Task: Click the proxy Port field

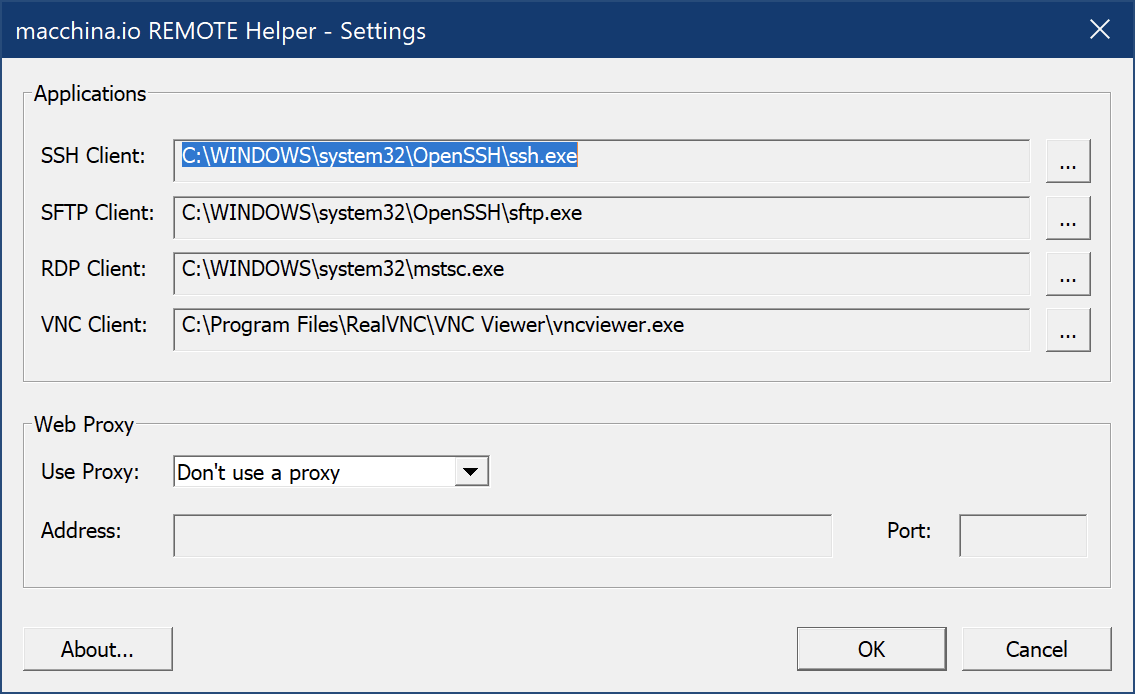Action: point(1023,536)
